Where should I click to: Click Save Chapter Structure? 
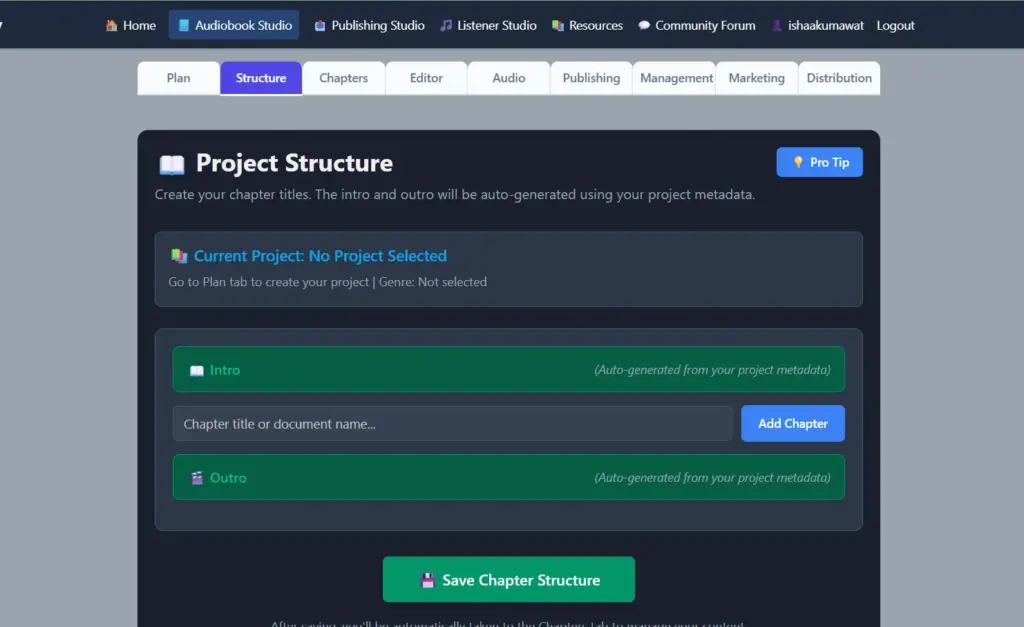(508, 579)
